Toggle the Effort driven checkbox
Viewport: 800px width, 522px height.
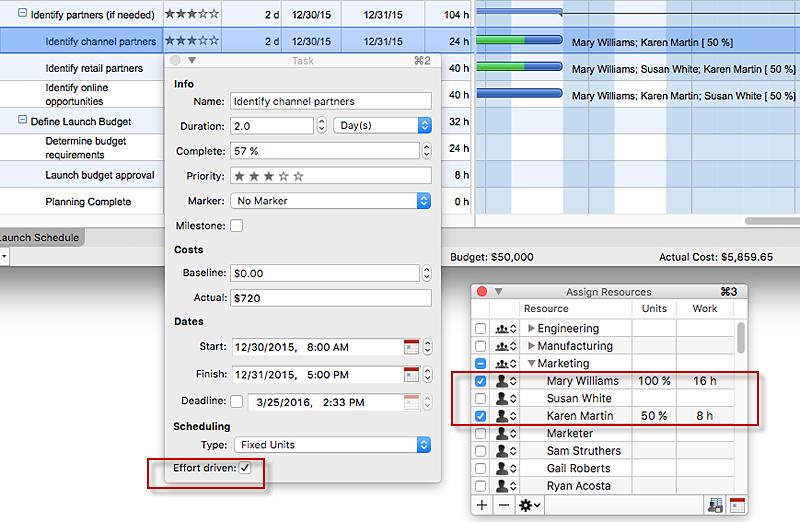[x=245, y=468]
